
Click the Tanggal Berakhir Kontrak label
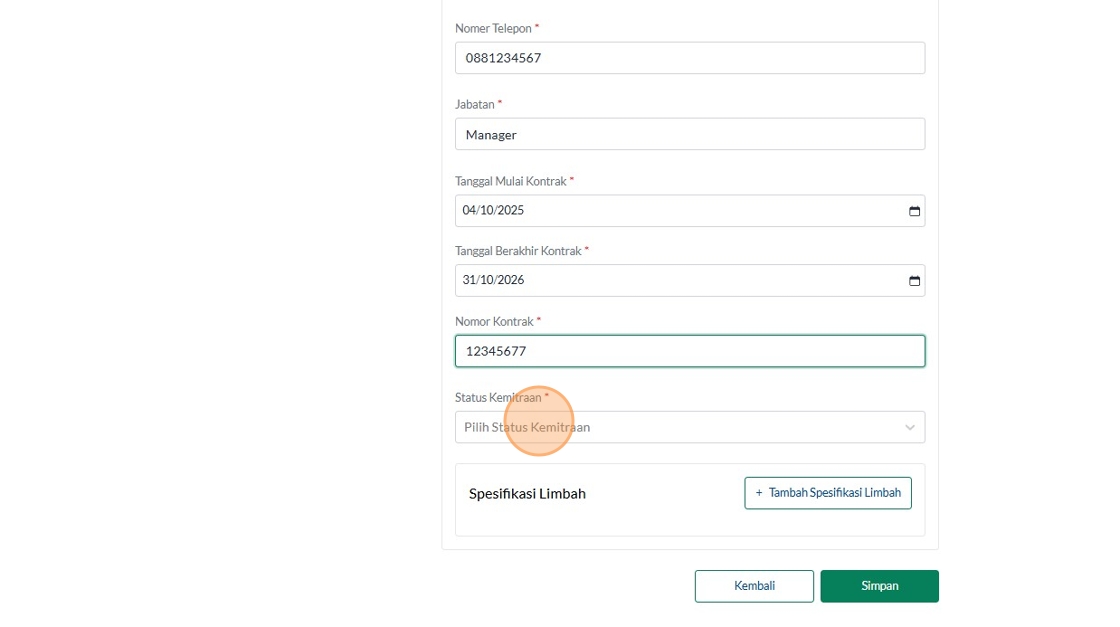518,251
